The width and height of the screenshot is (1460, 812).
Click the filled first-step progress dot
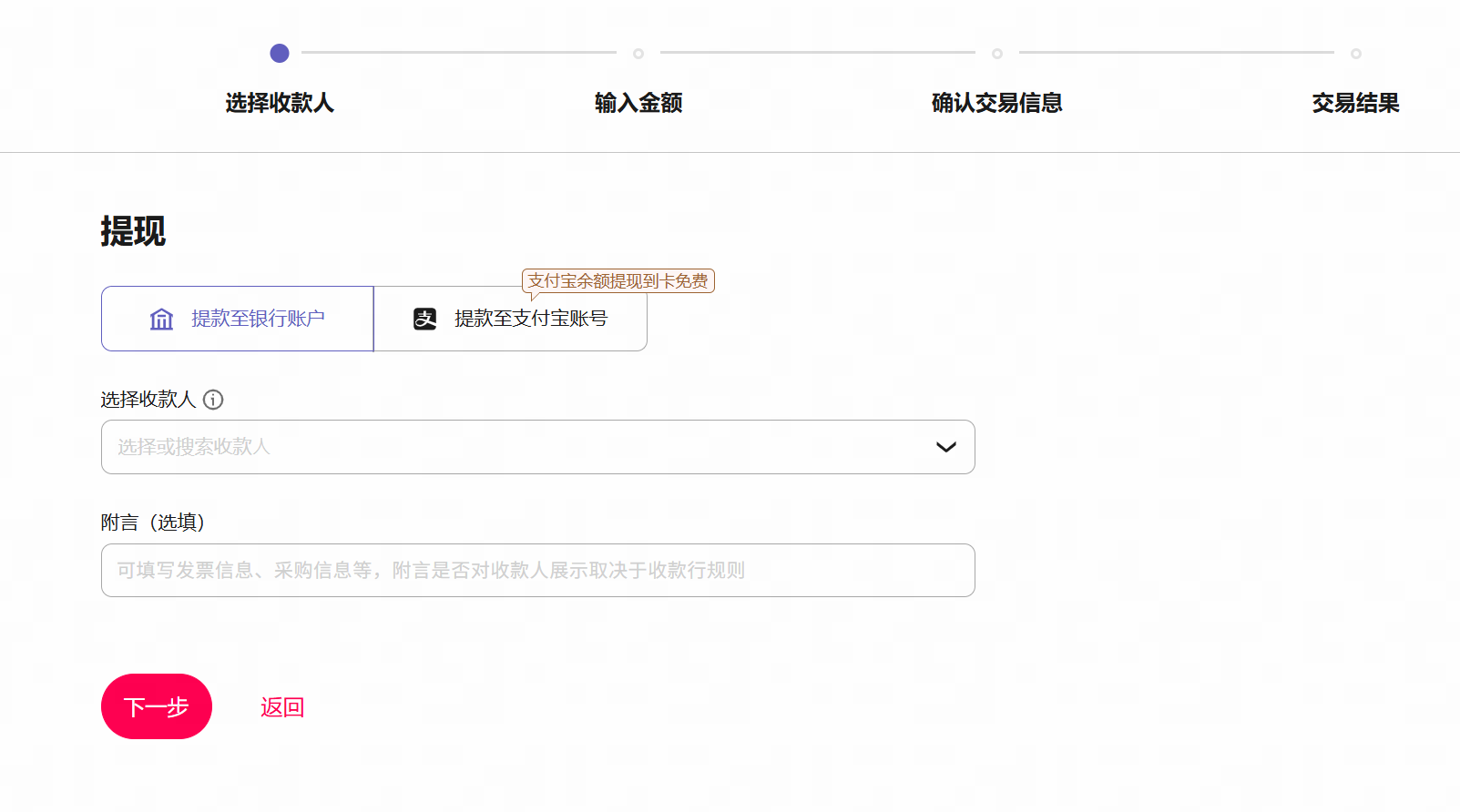(x=280, y=54)
